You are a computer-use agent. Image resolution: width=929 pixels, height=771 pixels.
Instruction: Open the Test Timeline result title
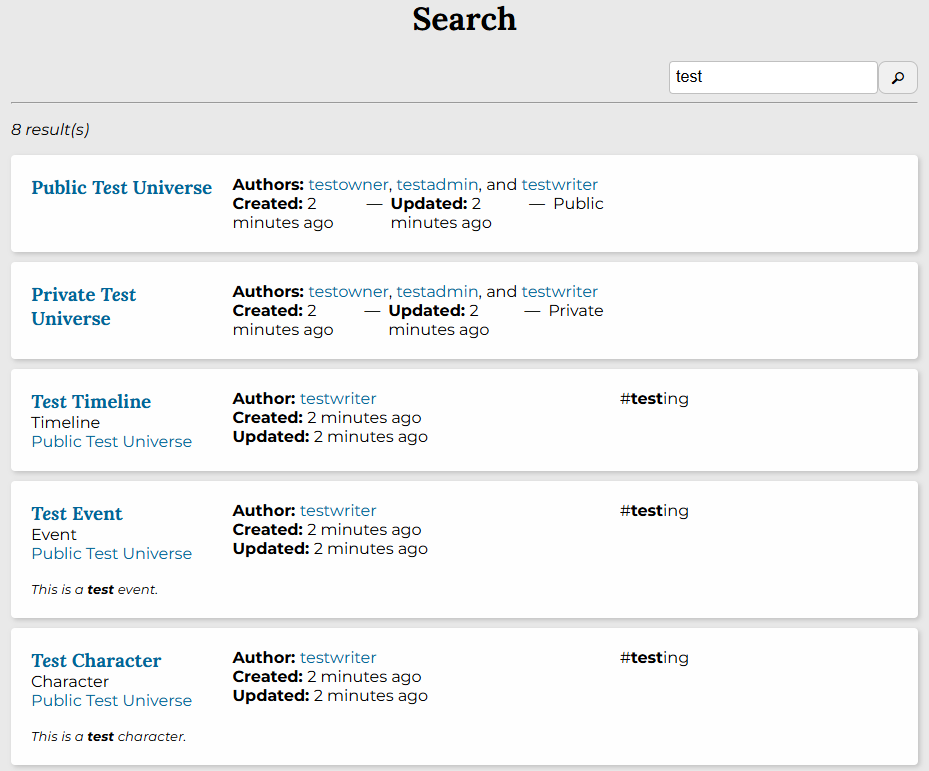[x=91, y=402]
